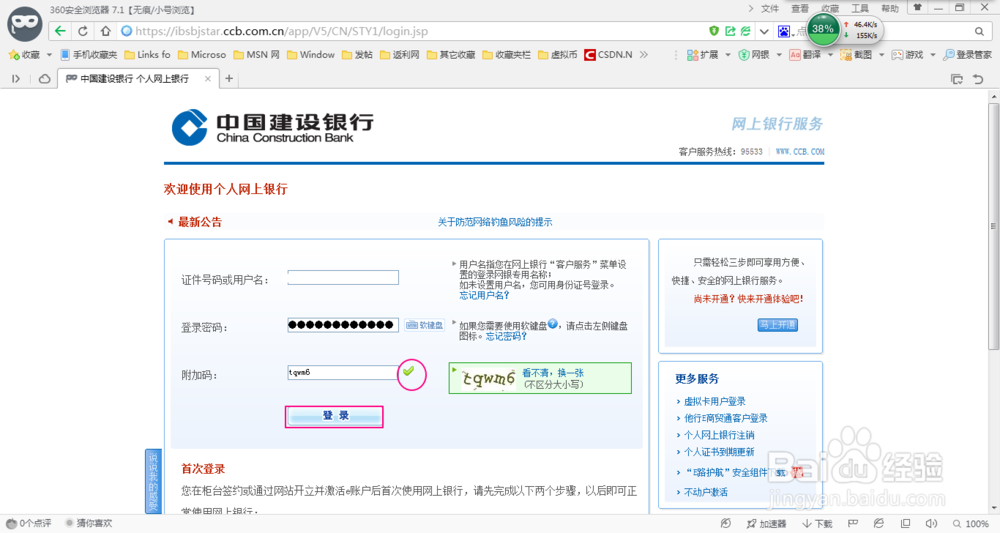Viewport: 1000px width, 533px height.
Task: Toggle the sidebar panel button left of tabs
Action: coord(16,78)
